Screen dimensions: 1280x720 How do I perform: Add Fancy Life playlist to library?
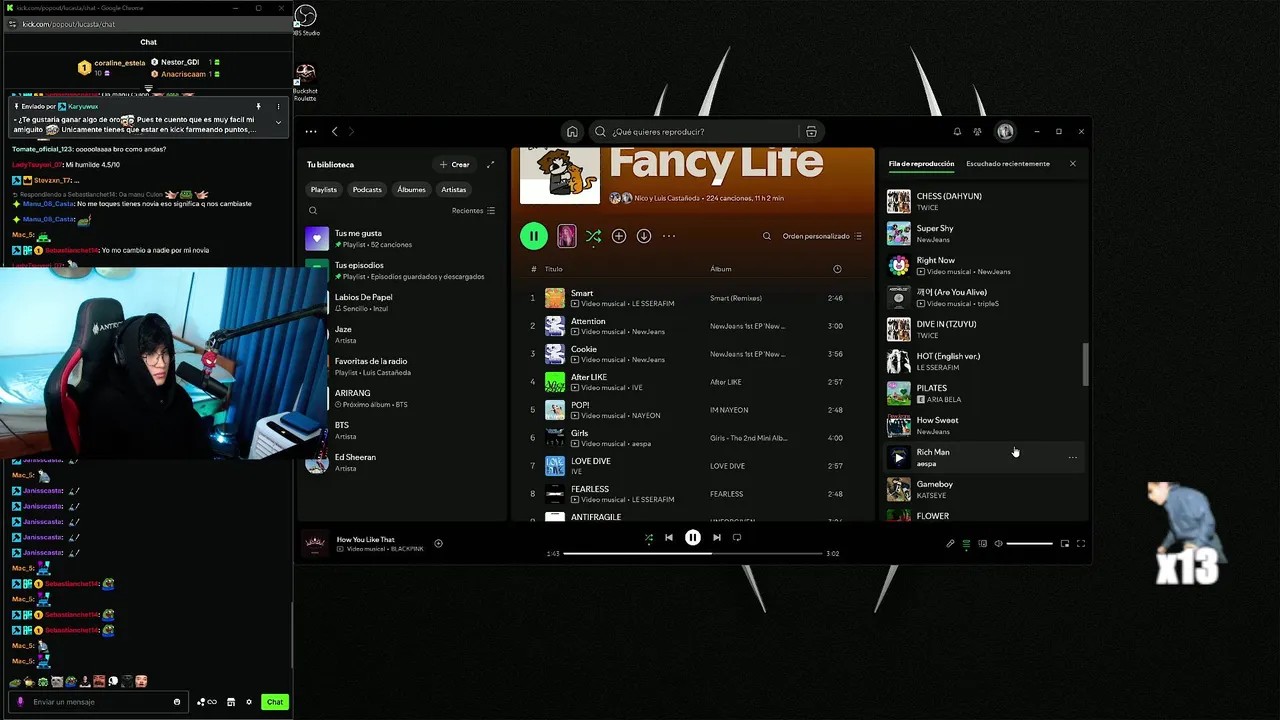point(619,236)
